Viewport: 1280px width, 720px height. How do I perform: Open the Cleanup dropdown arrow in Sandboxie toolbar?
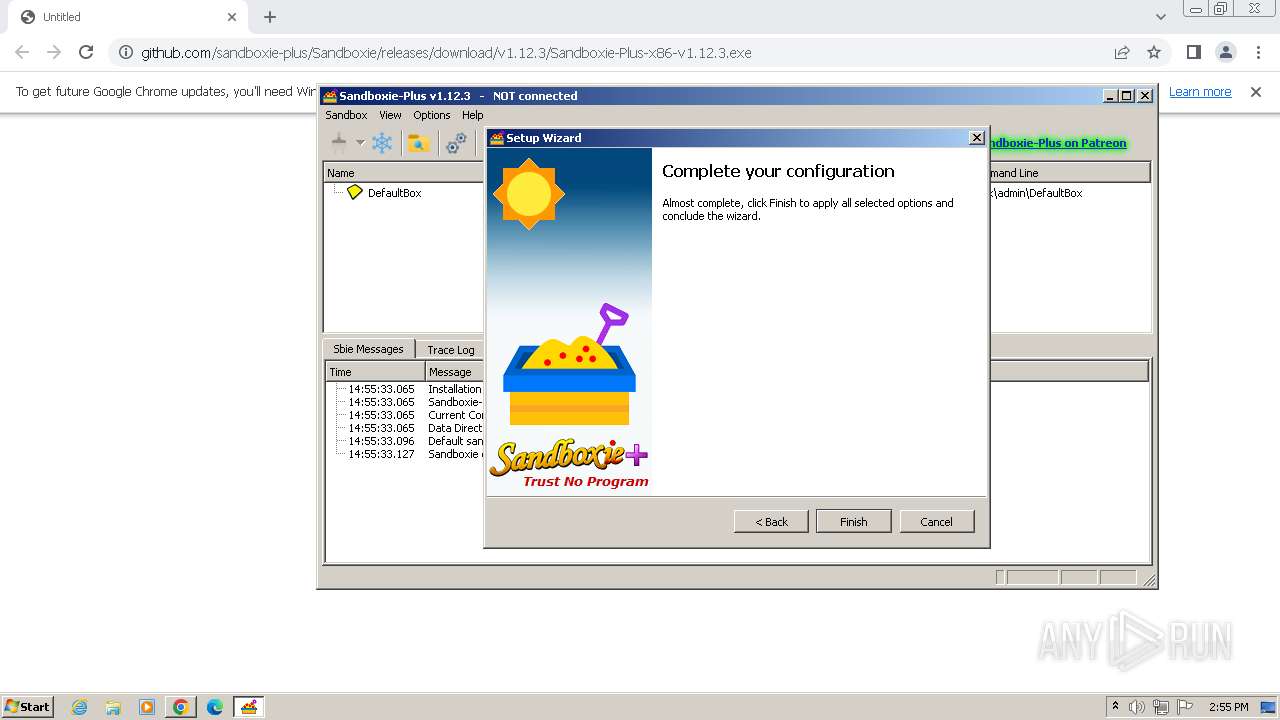pos(360,143)
